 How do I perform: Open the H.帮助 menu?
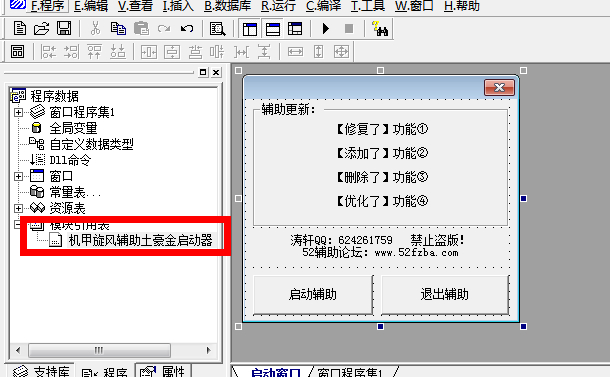pyautogui.click(x=461, y=5)
